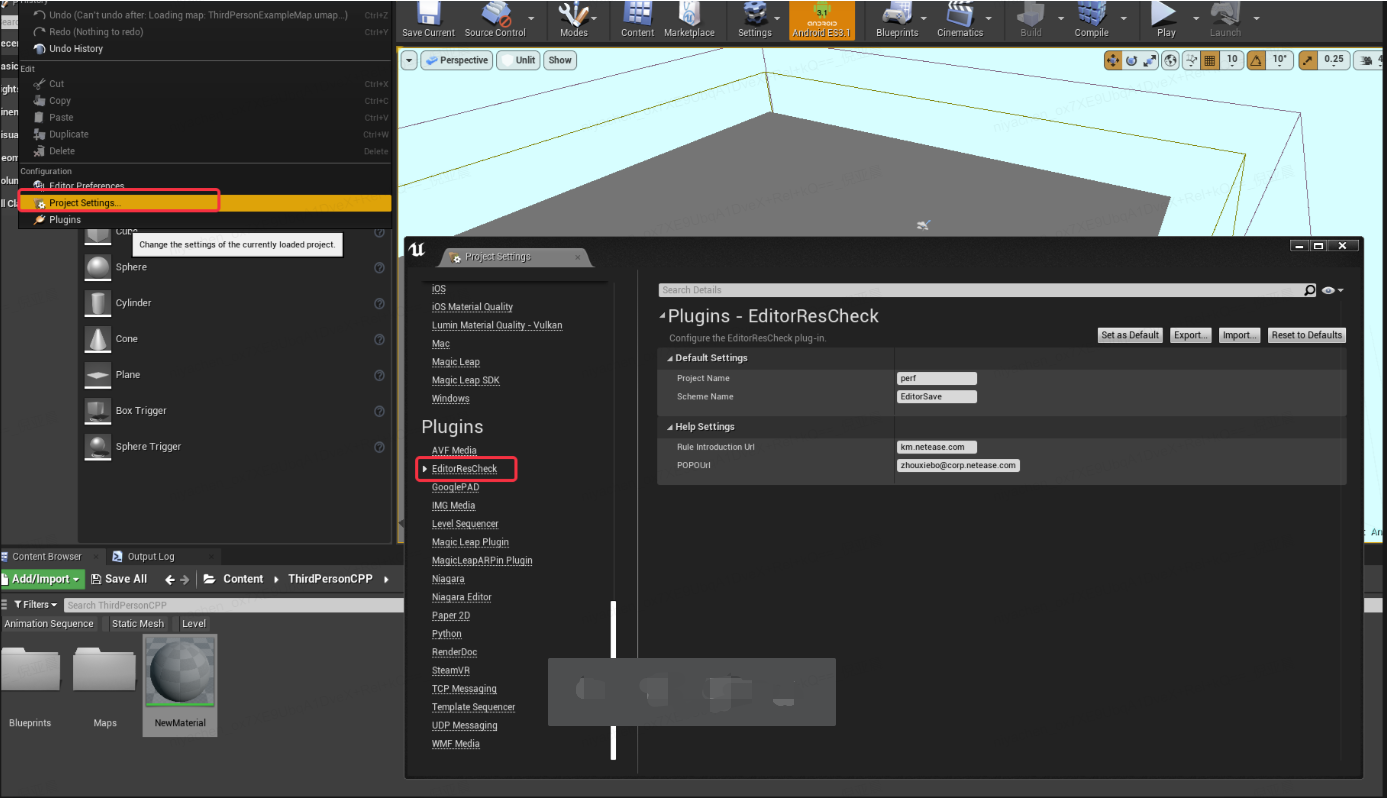Select Project Settings menu entry

click(x=205, y=203)
